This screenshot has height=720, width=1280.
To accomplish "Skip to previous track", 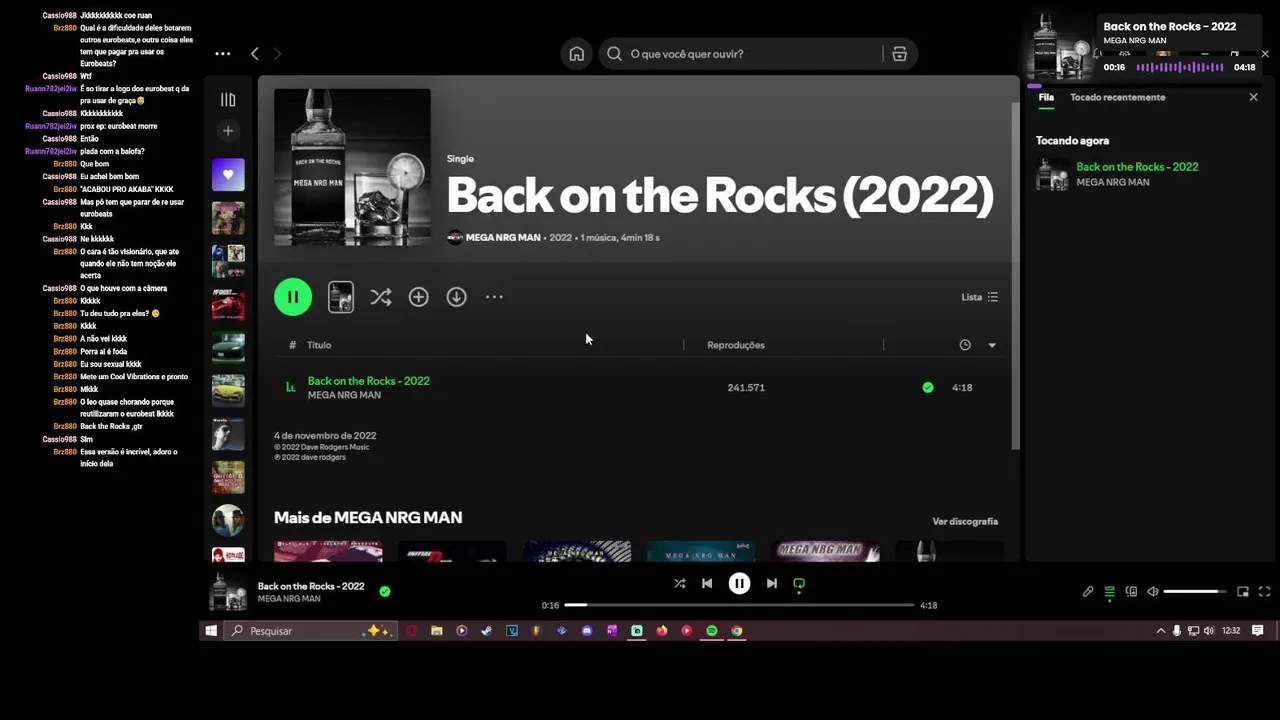I will 707,584.
